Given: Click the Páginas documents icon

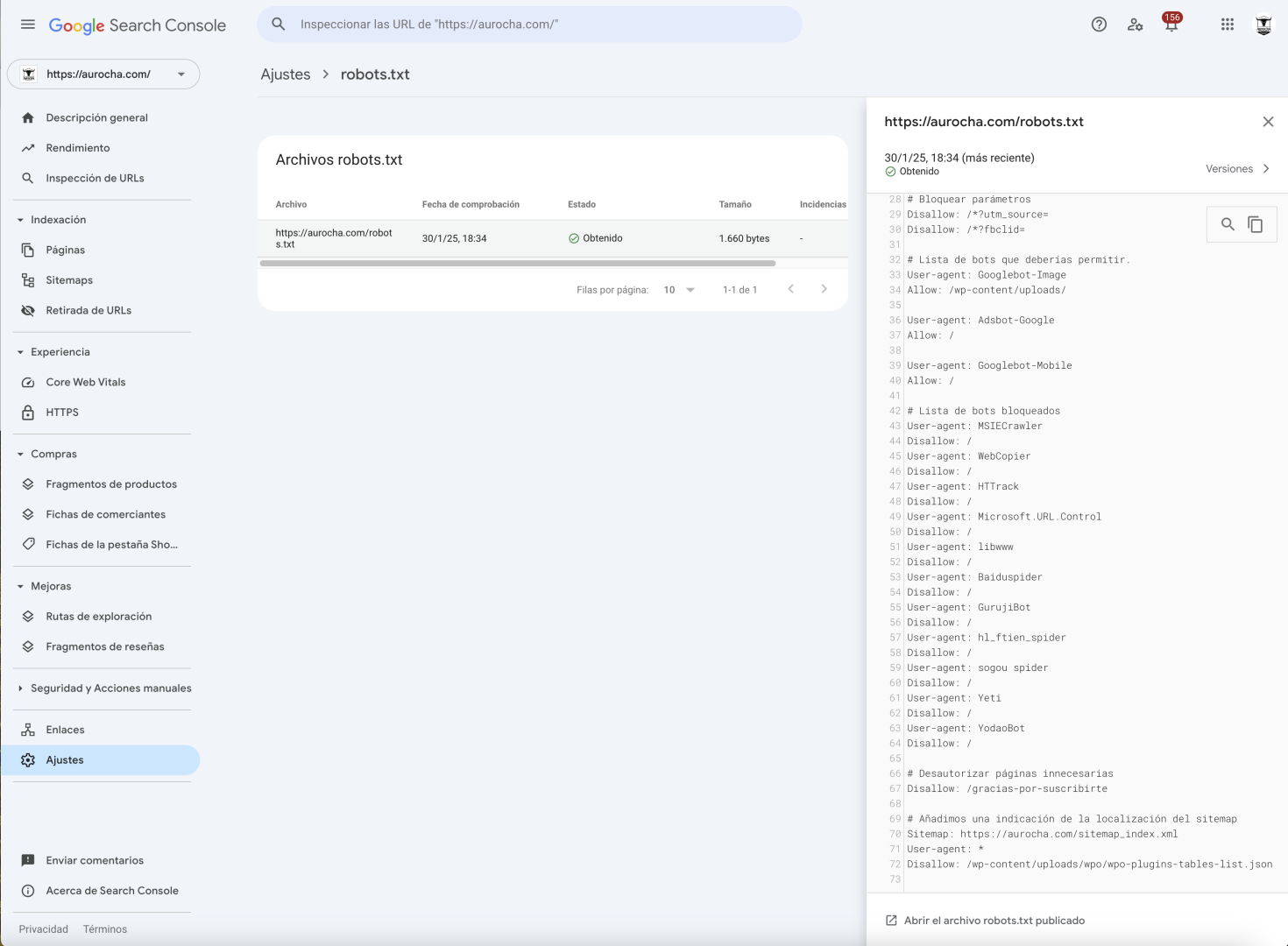Looking at the screenshot, I should [28, 250].
